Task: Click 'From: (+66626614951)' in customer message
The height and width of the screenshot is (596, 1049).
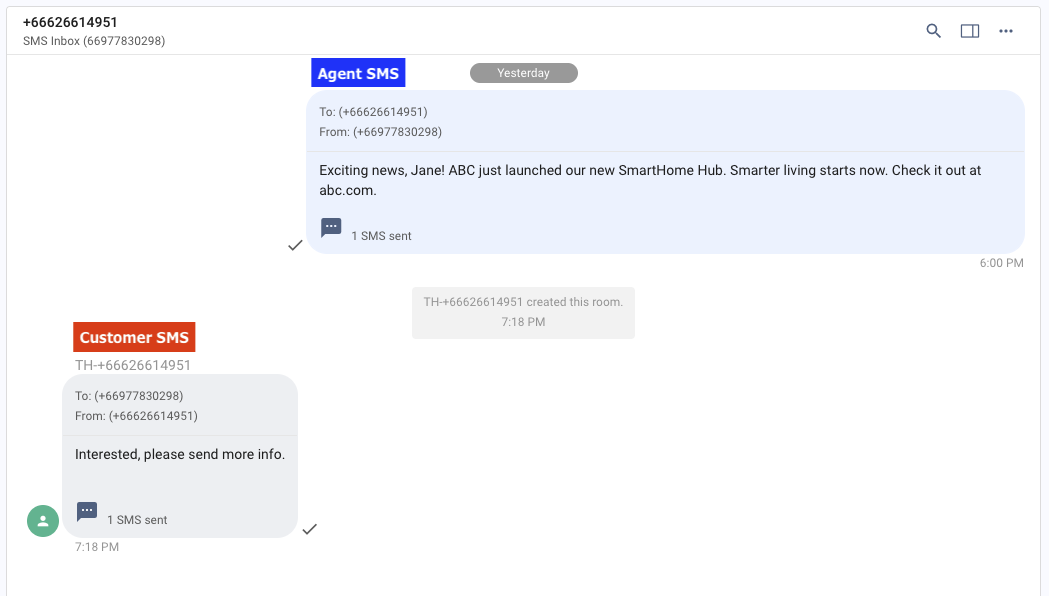Action: coord(136,416)
